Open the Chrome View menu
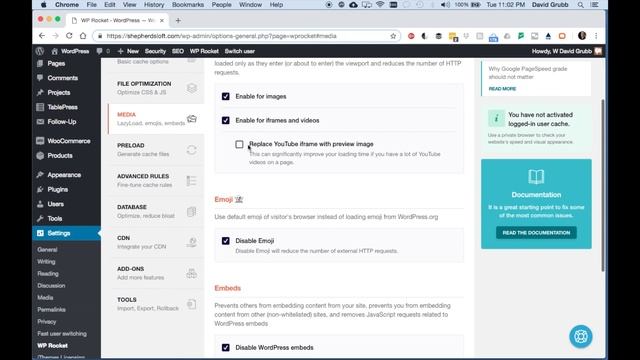This screenshot has width=640, height=360. [129, 5]
